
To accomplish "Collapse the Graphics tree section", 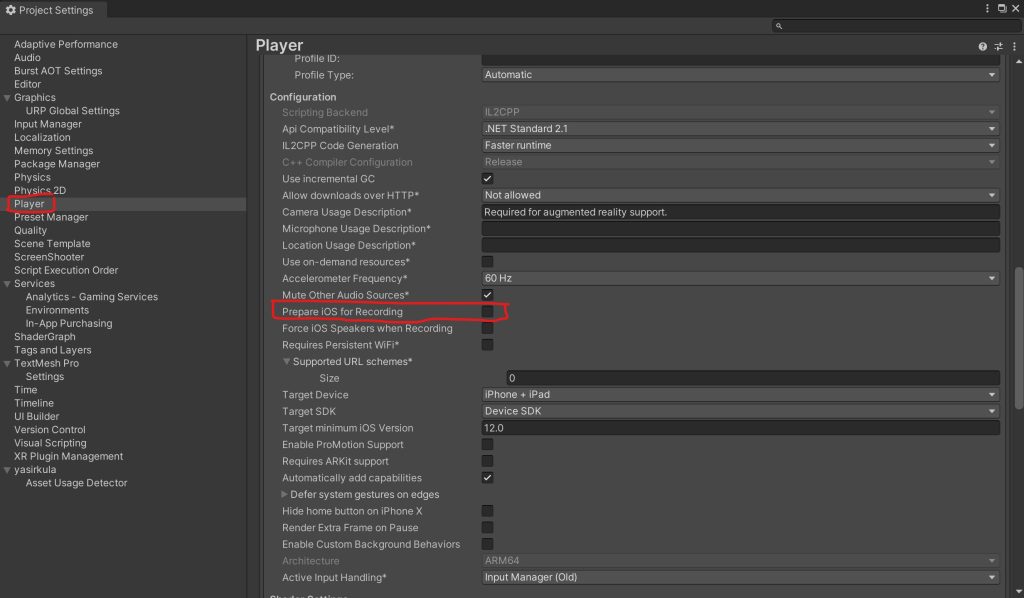I will (x=7, y=98).
